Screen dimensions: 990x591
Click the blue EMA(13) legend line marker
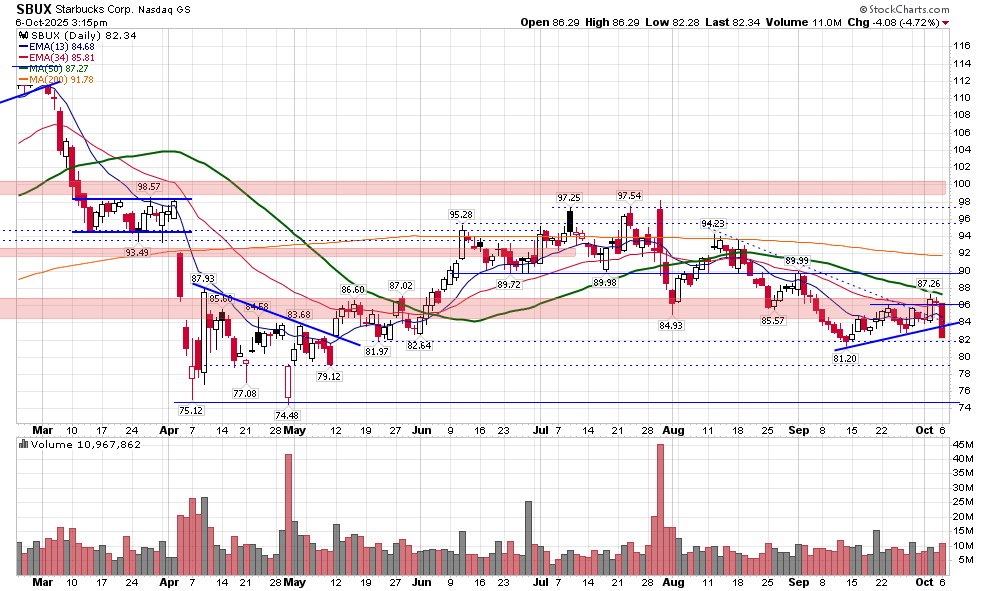coord(23,46)
